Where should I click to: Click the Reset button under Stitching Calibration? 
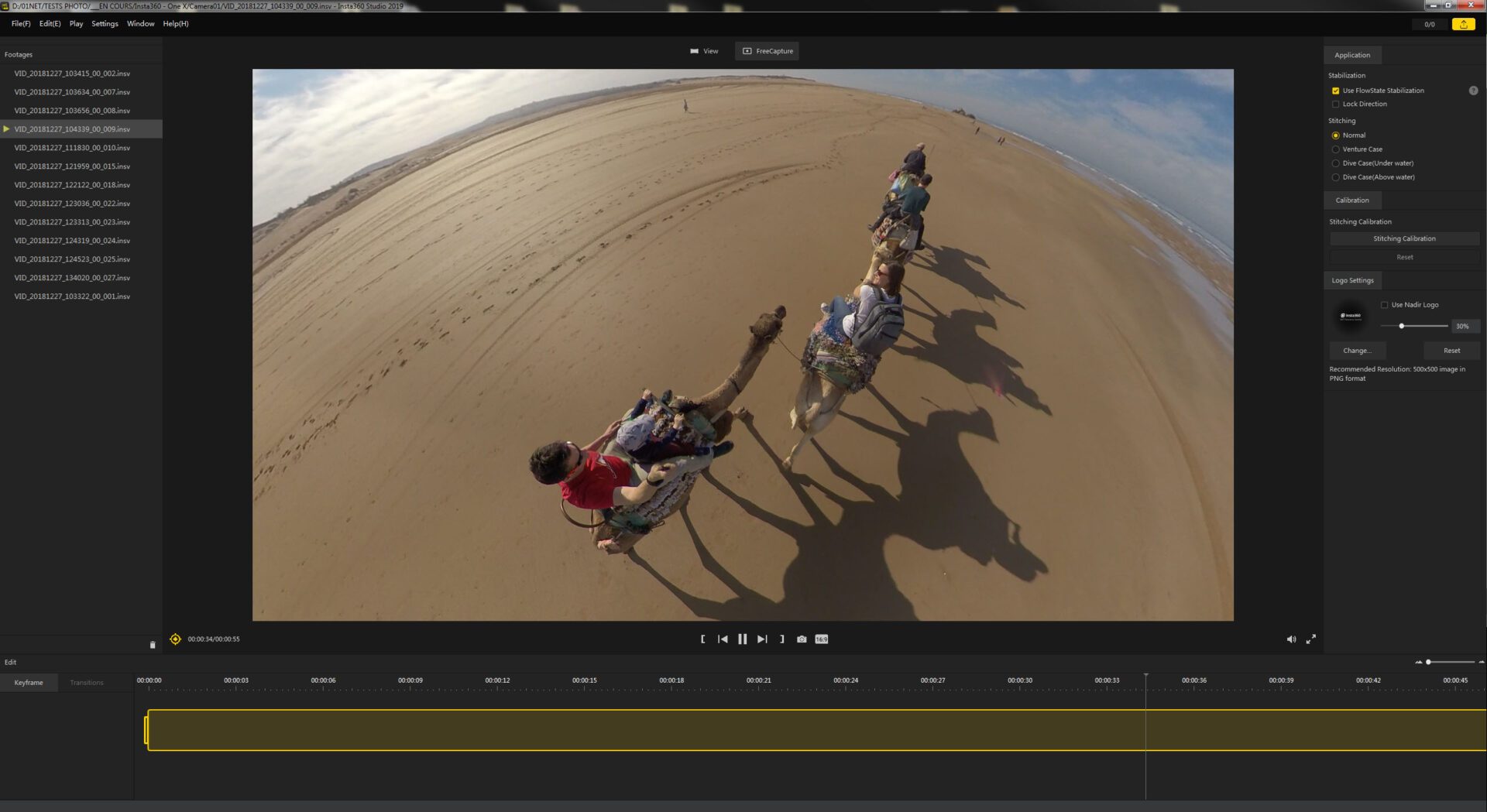tap(1404, 257)
